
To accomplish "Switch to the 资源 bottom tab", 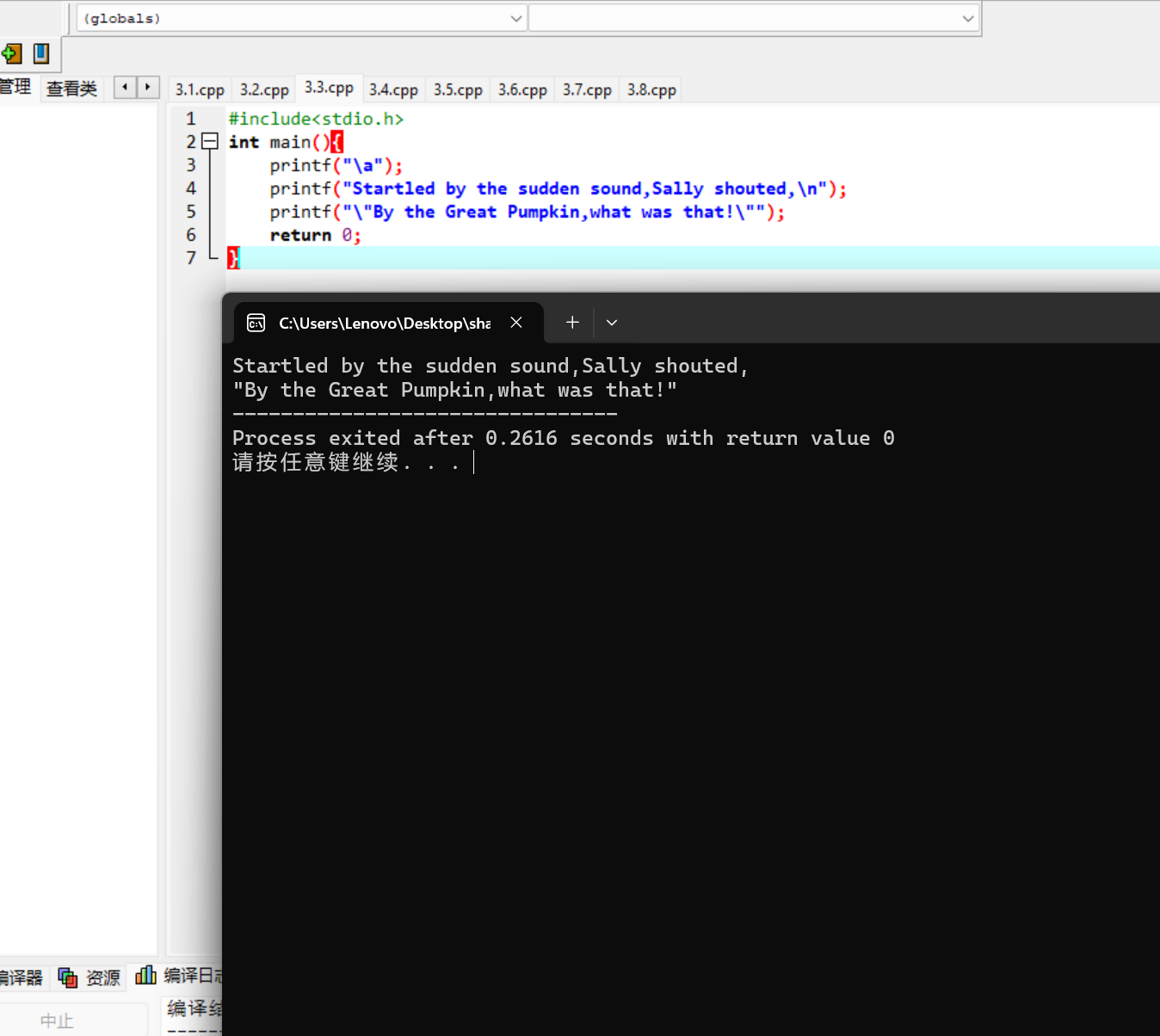I will click(89, 977).
